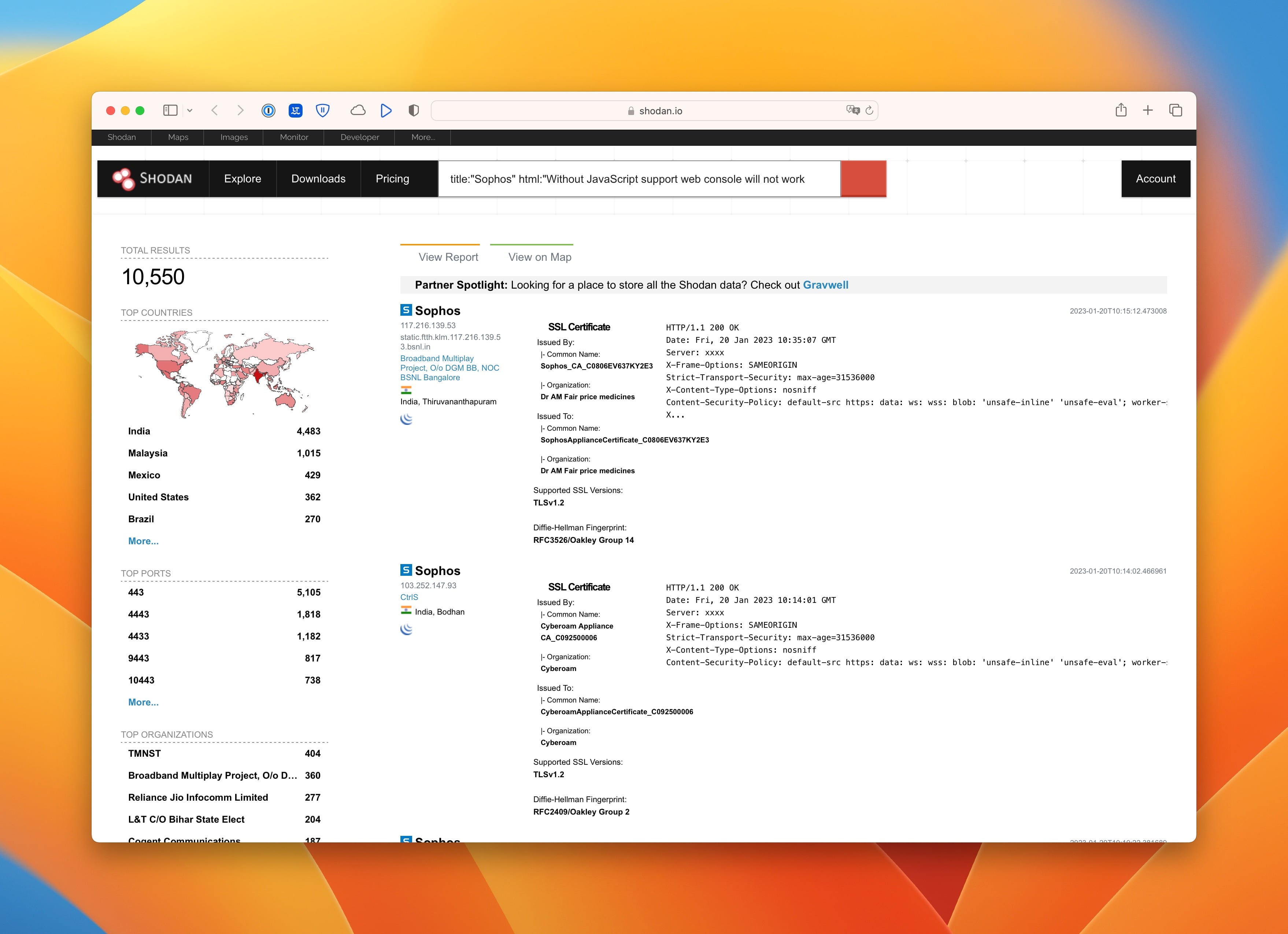Switch to View on Map tab

coord(540,257)
